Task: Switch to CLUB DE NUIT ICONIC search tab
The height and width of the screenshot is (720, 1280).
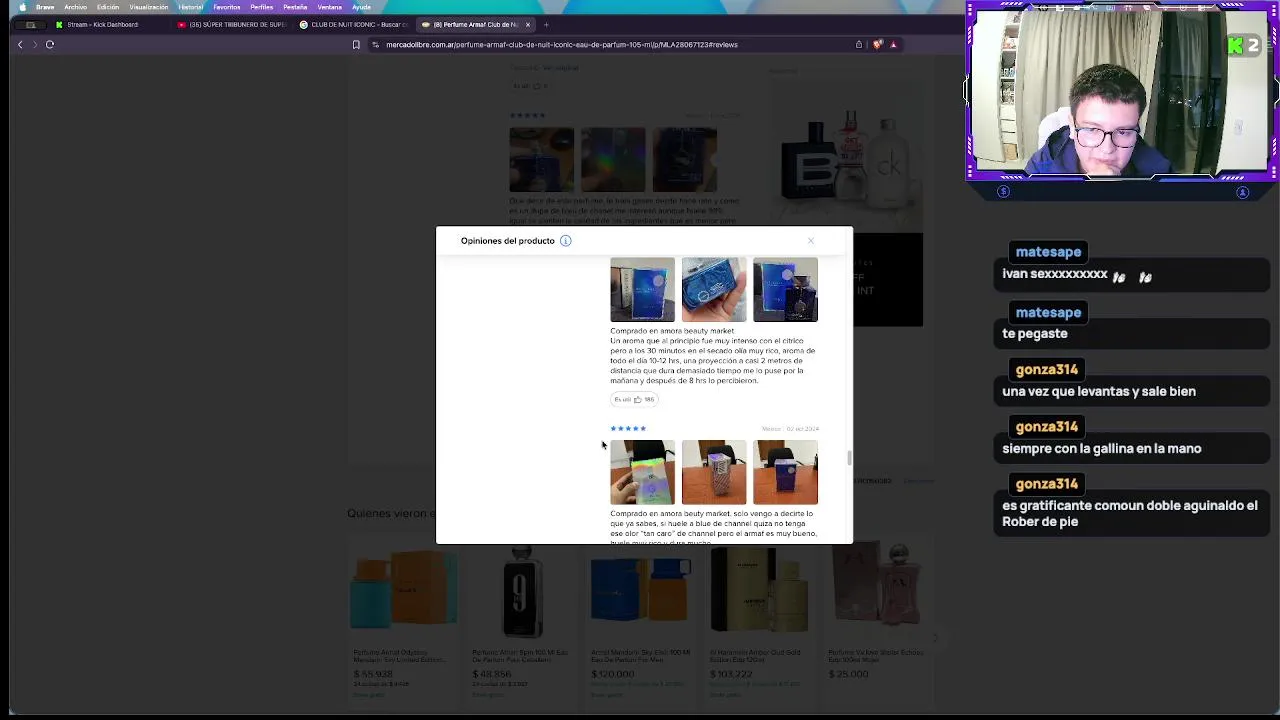Action: pyautogui.click(x=354, y=24)
